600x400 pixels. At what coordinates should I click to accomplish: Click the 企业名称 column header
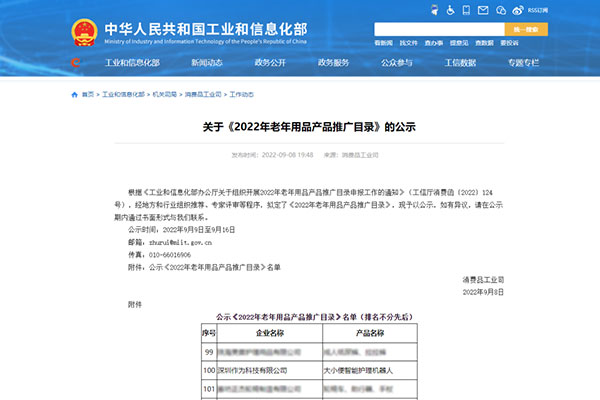(270, 333)
